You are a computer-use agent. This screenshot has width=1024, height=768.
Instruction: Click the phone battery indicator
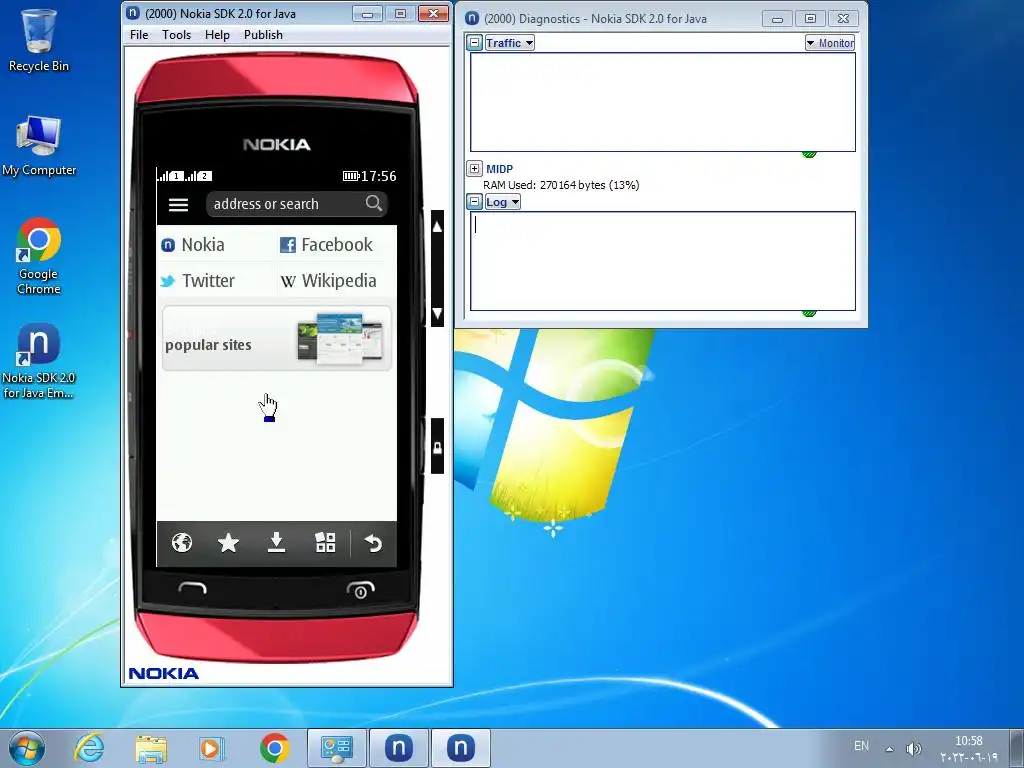tap(351, 176)
